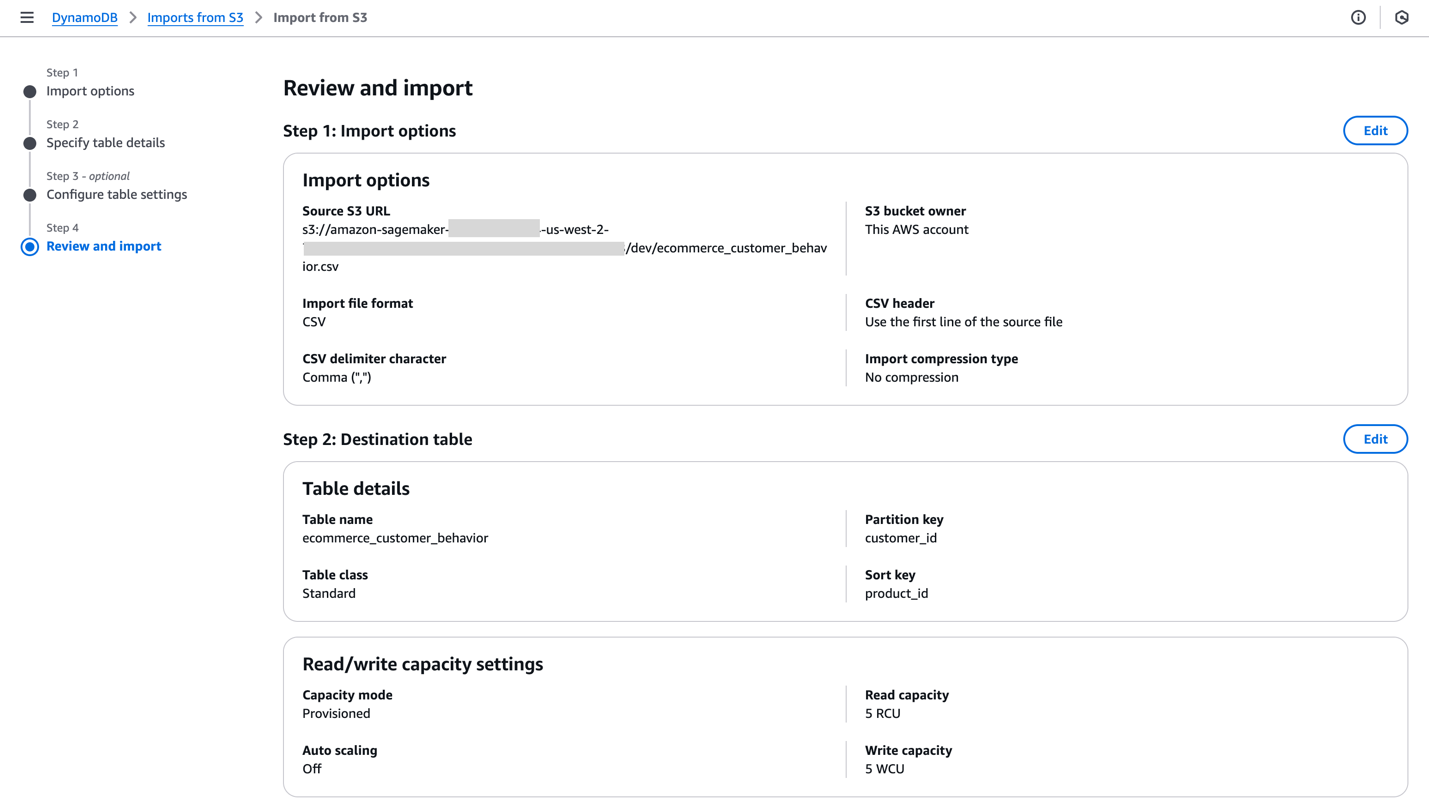This screenshot has width=1429, height=805.
Task: Click the Step 1 wizard circle indicator
Action: click(30, 92)
